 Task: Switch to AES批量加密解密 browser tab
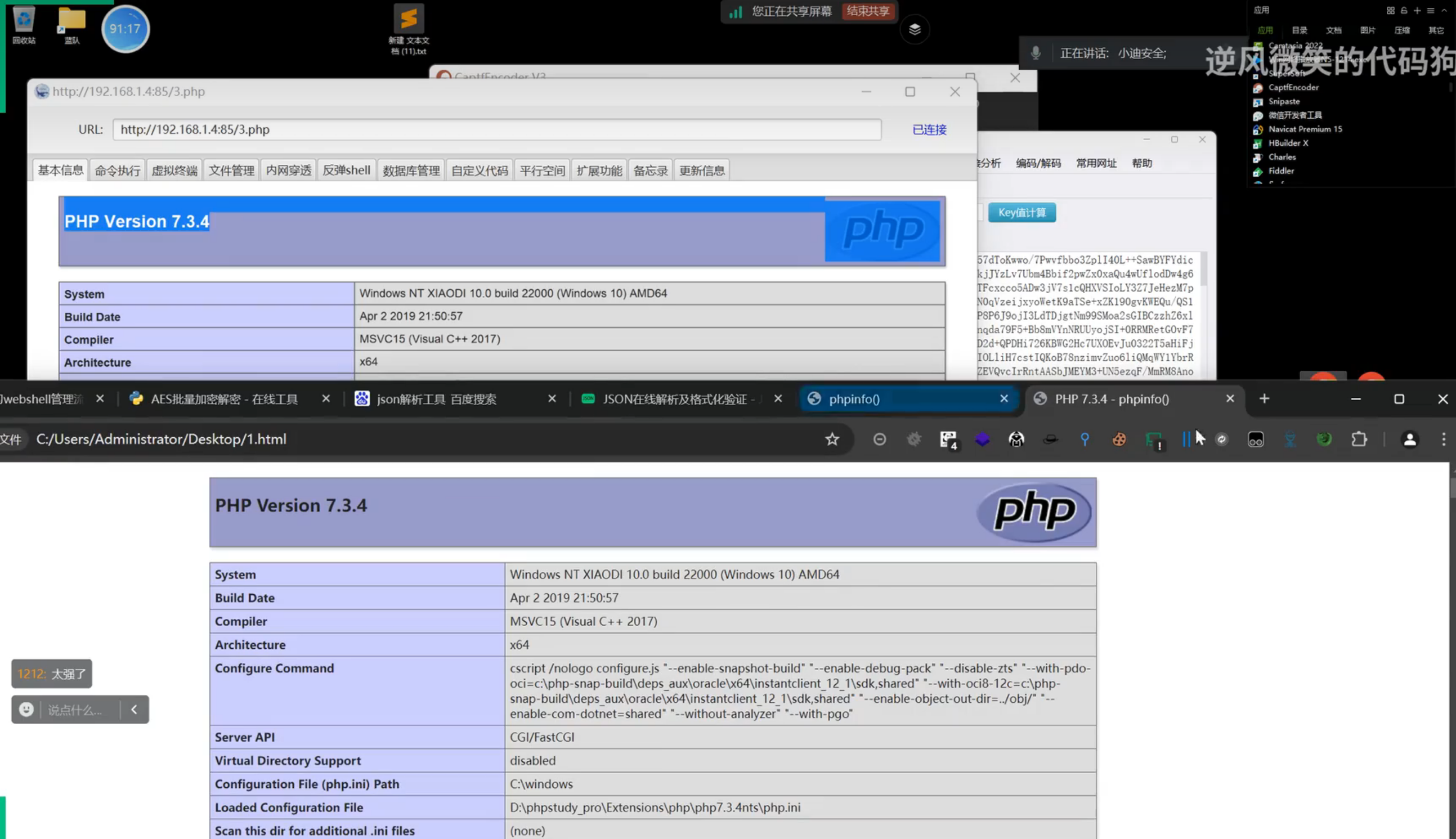(223, 399)
